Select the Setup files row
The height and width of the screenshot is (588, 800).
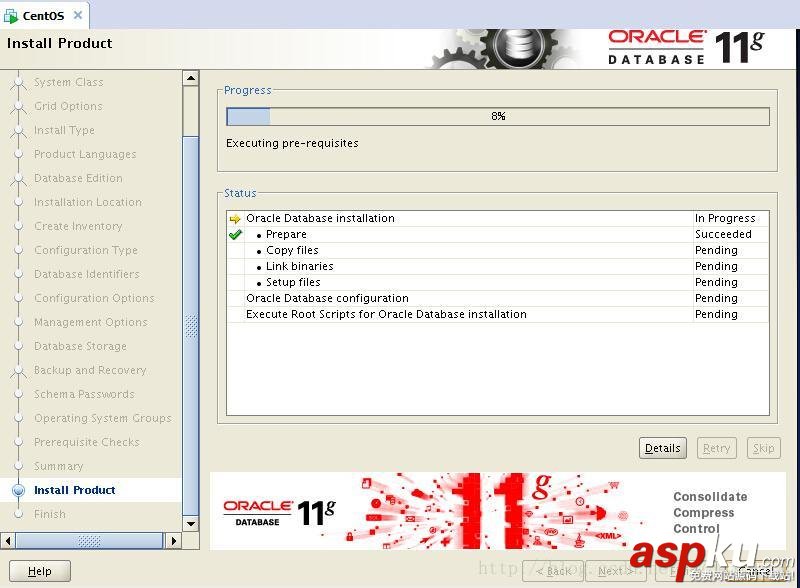pyautogui.click(x=497, y=282)
